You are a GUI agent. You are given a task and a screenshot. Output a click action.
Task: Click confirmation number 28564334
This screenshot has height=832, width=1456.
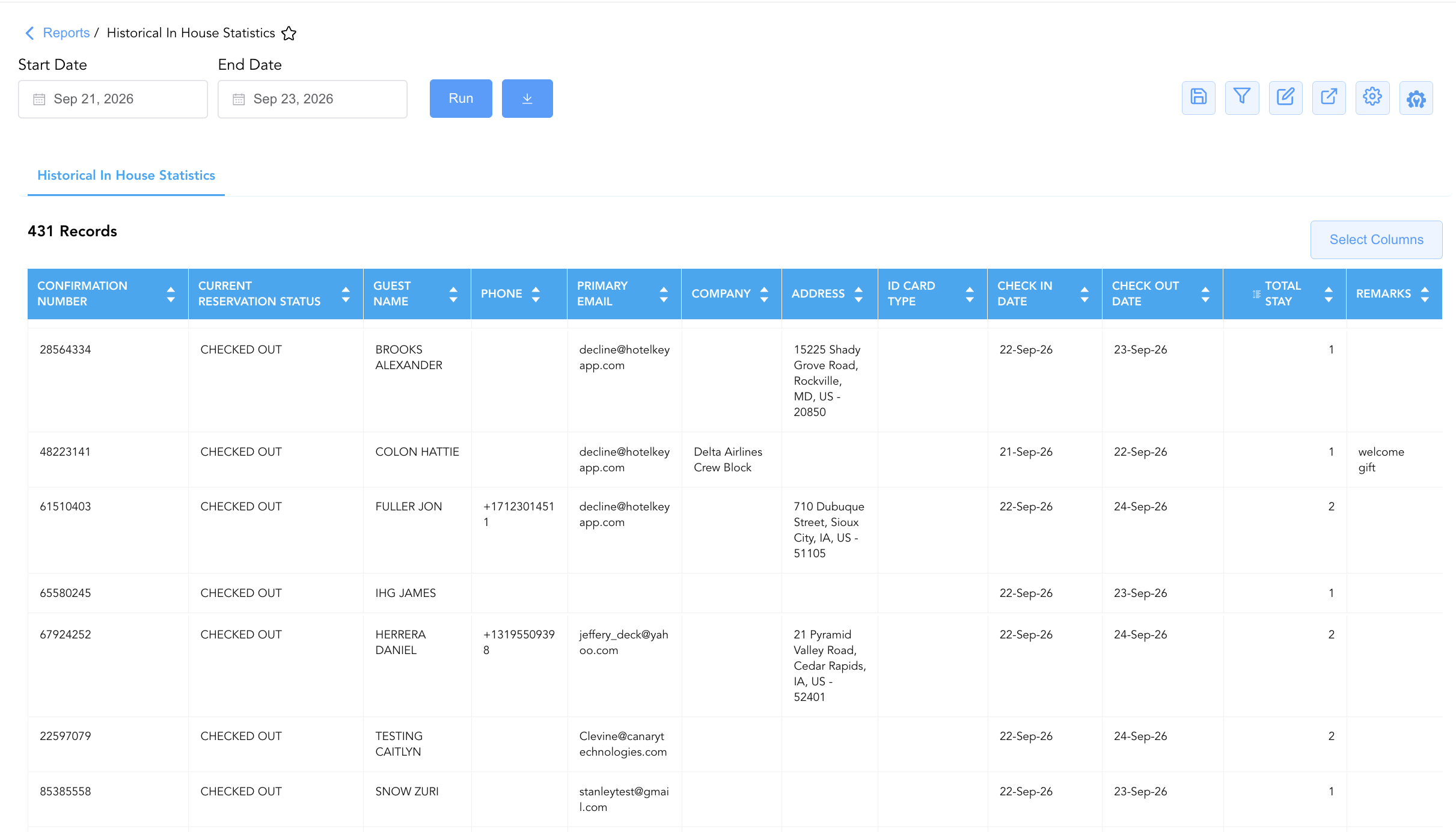[x=66, y=349]
